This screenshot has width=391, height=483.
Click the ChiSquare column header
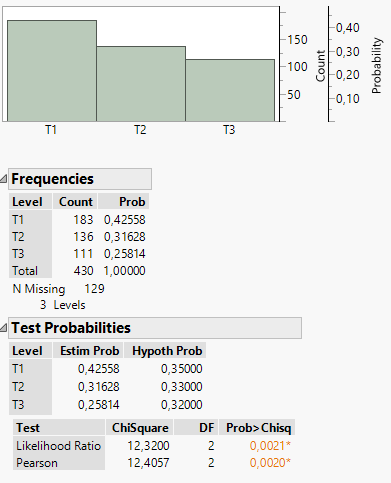coord(140,428)
